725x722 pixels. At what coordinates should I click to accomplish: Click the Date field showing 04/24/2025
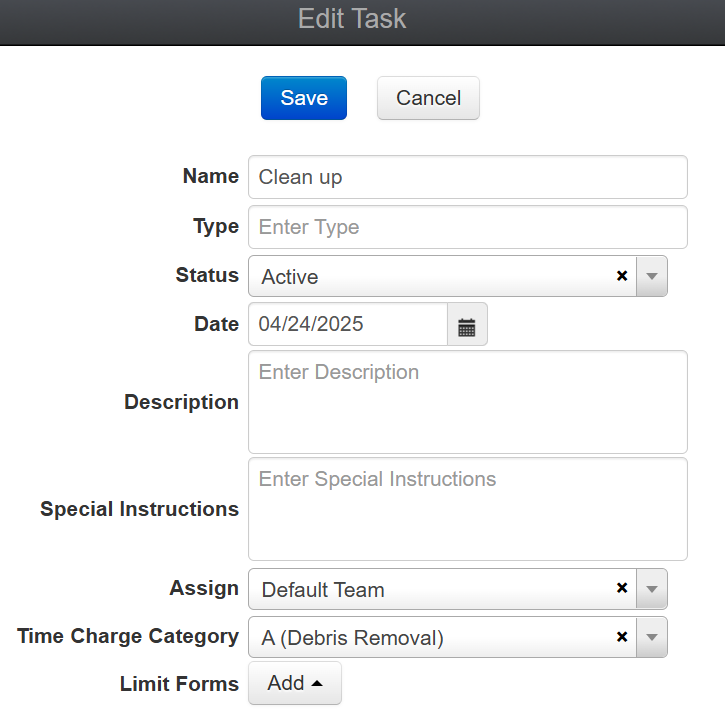coord(348,324)
